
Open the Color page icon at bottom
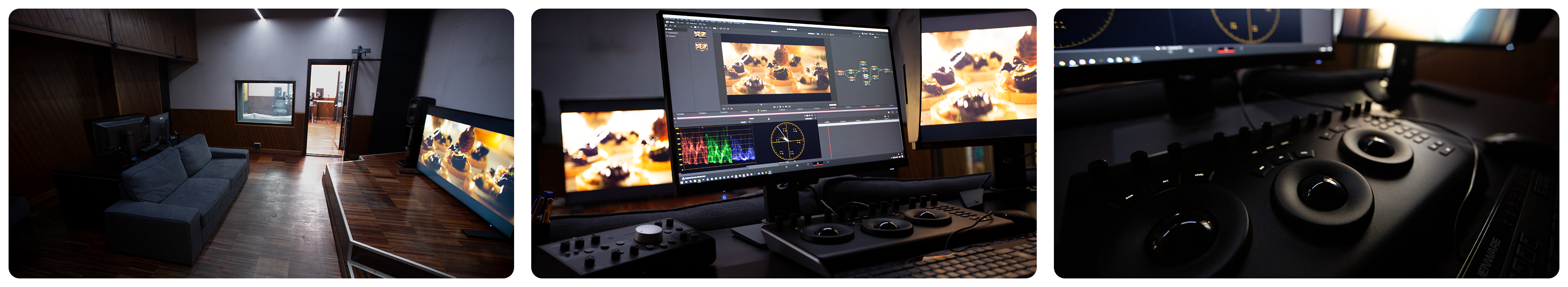pyautogui.click(x=817, y=163)
